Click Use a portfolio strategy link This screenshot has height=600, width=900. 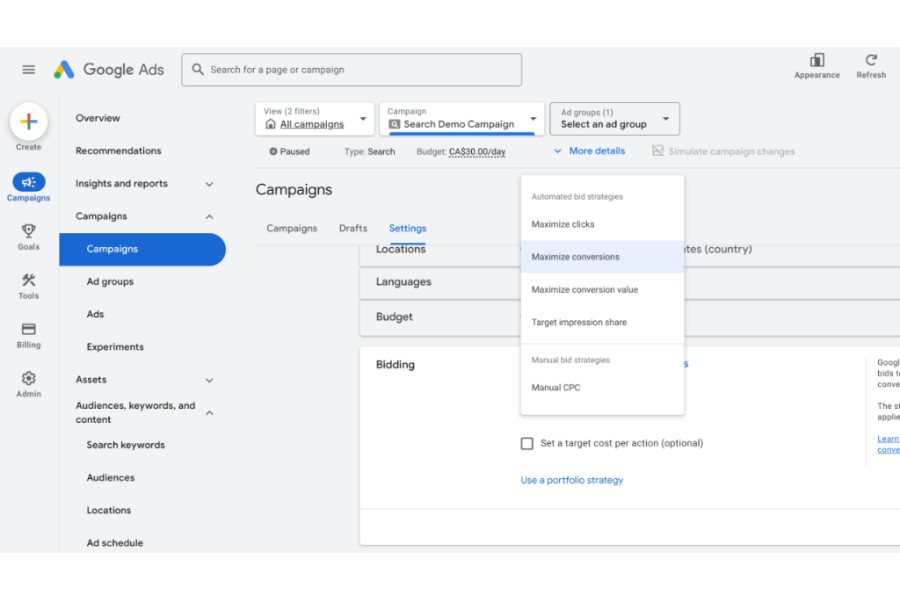tap(572, 481)
